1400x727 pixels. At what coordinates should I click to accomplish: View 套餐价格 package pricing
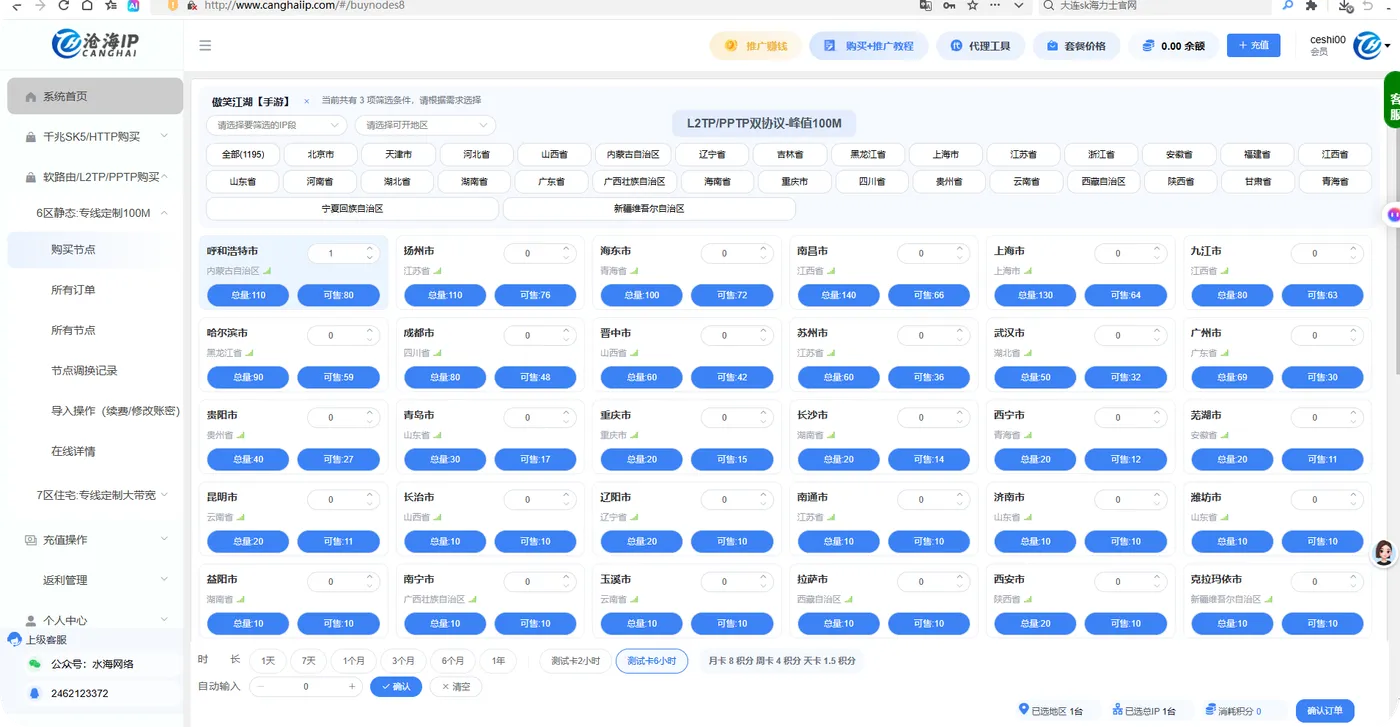[1076, 46]
